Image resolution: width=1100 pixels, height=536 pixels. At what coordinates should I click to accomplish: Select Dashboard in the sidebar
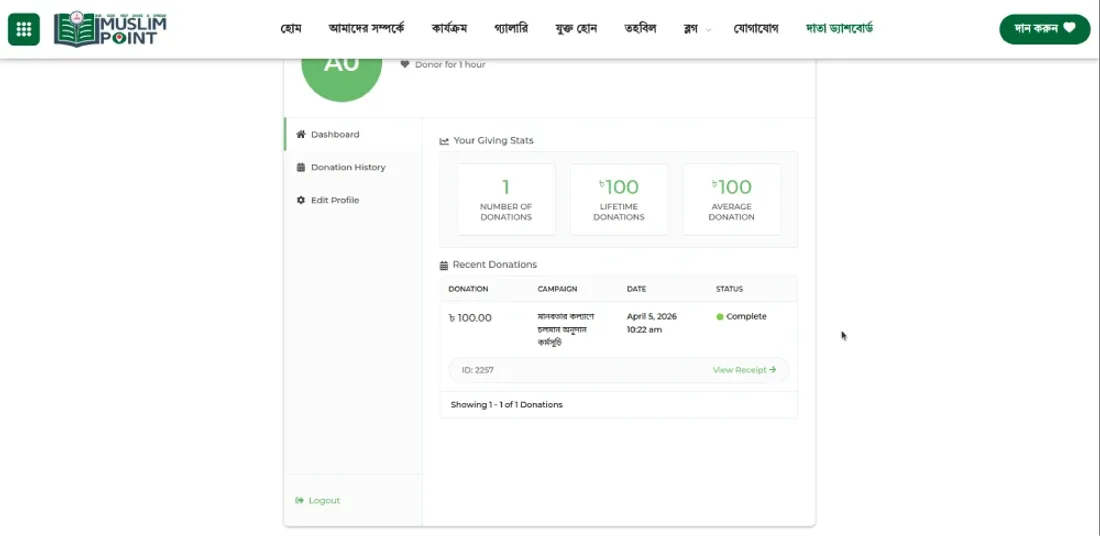(x=353, y=134)
